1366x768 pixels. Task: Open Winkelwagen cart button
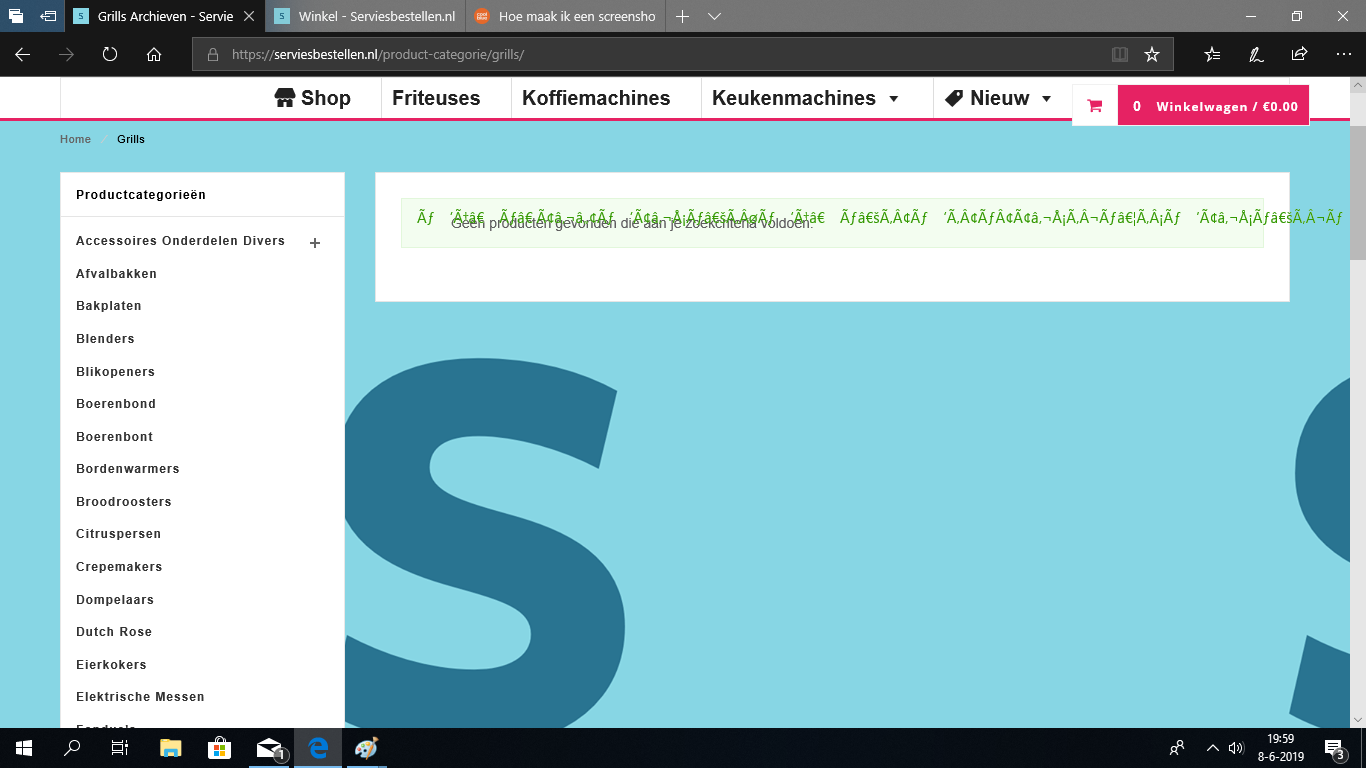pyautogui.click(x=1214, y=106)
